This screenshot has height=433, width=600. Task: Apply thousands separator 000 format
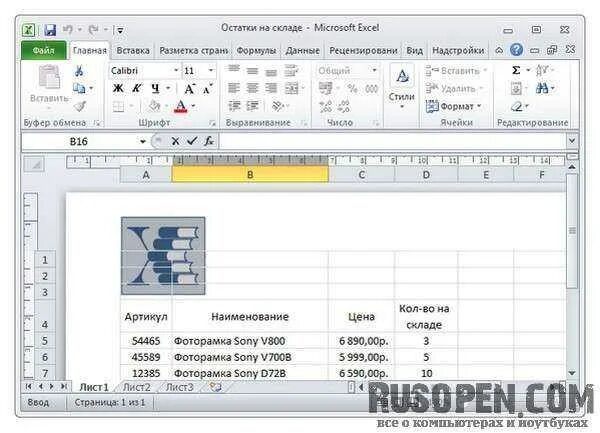coord(371,89)
